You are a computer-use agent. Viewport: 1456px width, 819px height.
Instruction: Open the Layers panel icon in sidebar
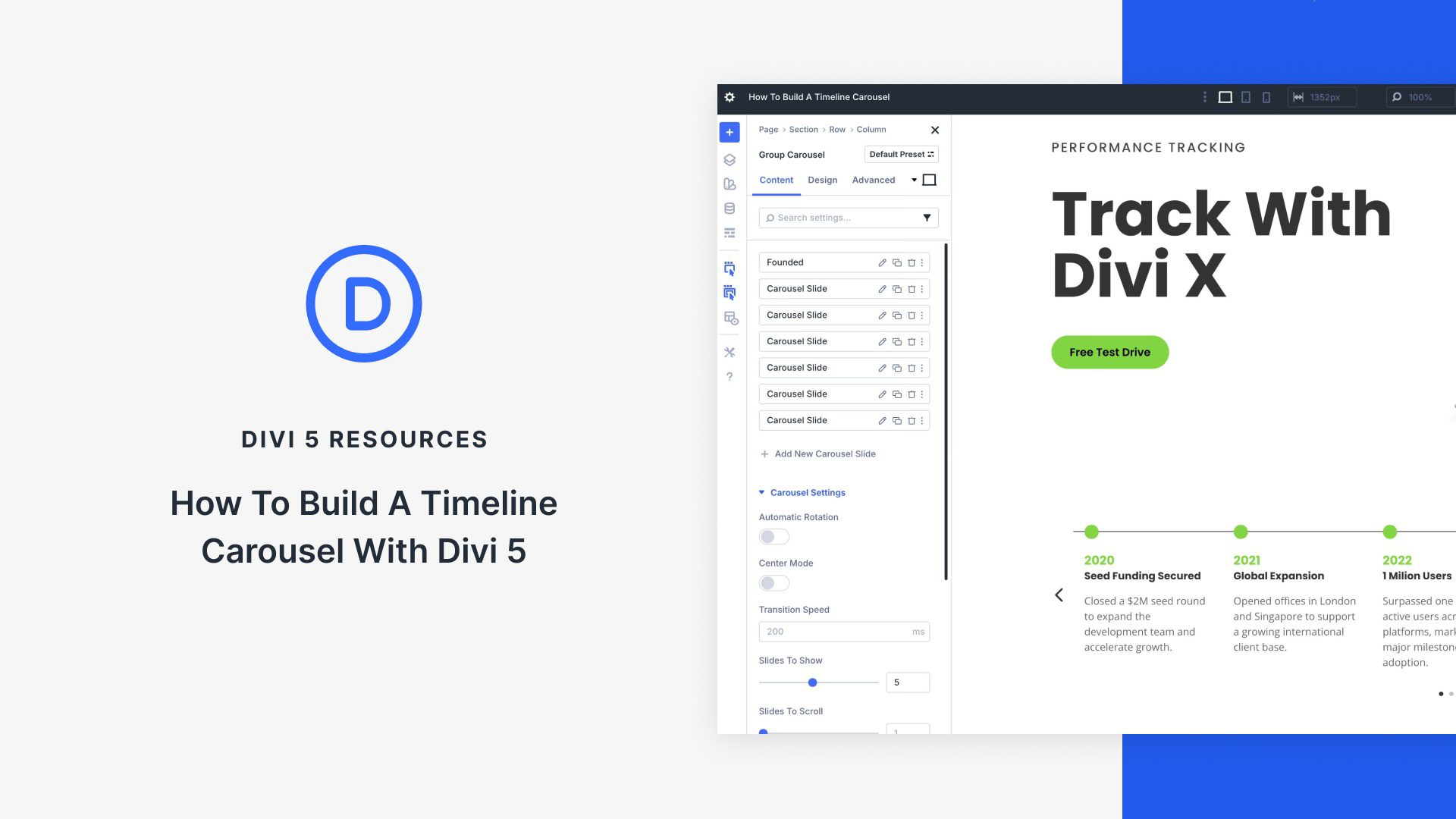pyautogui.click(x=729, y=160)
